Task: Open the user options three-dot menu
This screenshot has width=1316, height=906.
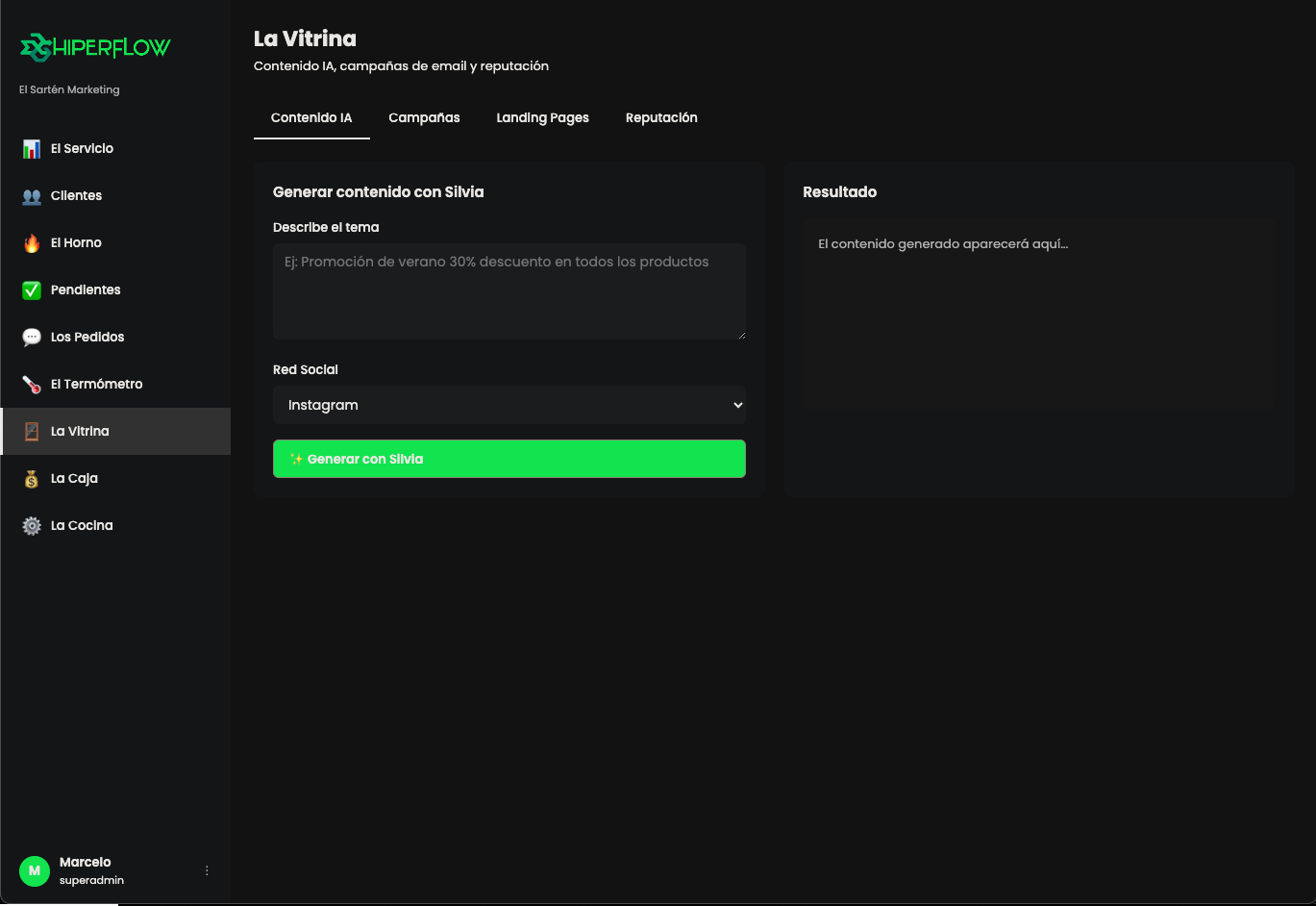Action: (x=207, y=871)
